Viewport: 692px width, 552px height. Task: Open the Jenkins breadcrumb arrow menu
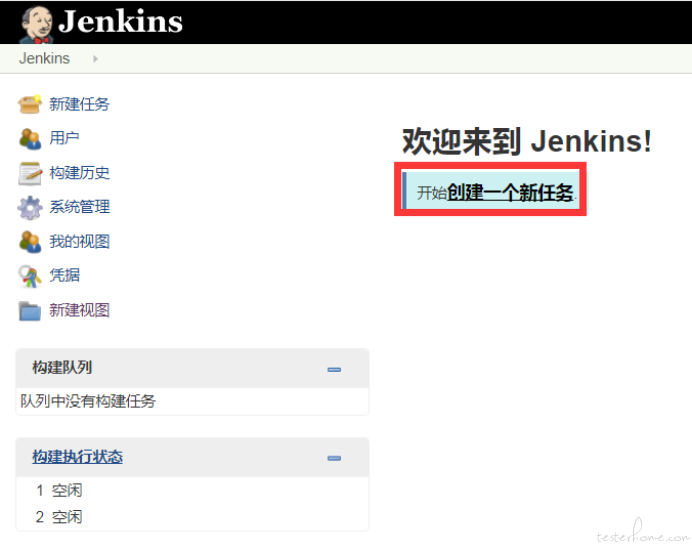coord(95,58)
